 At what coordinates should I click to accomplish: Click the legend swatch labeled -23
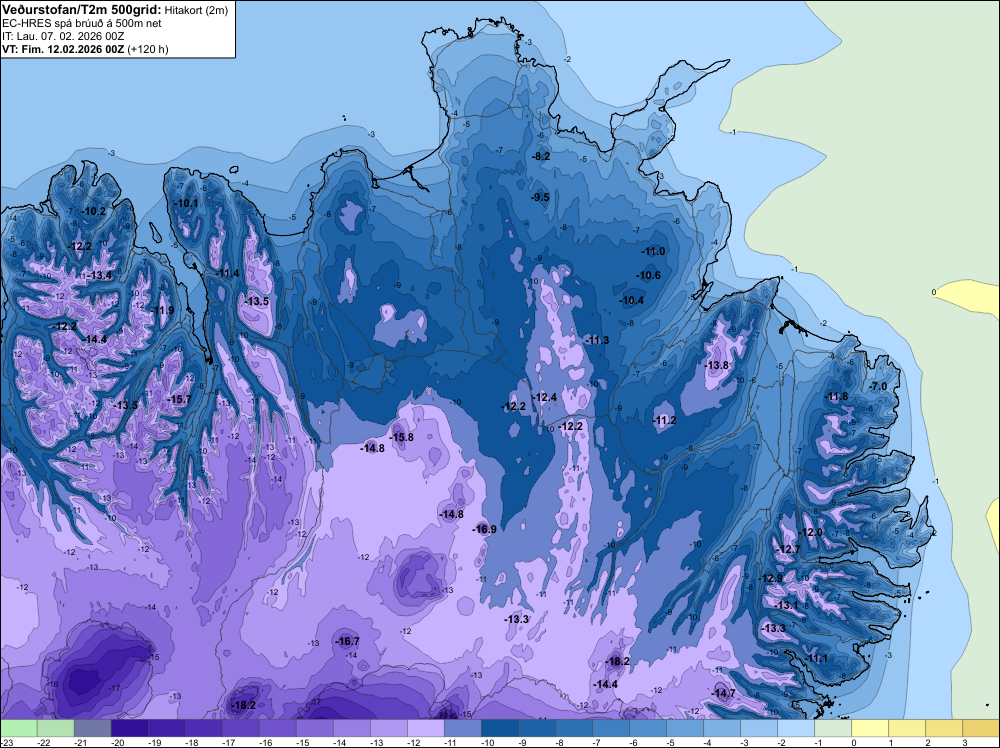click(x=18, y=728)
